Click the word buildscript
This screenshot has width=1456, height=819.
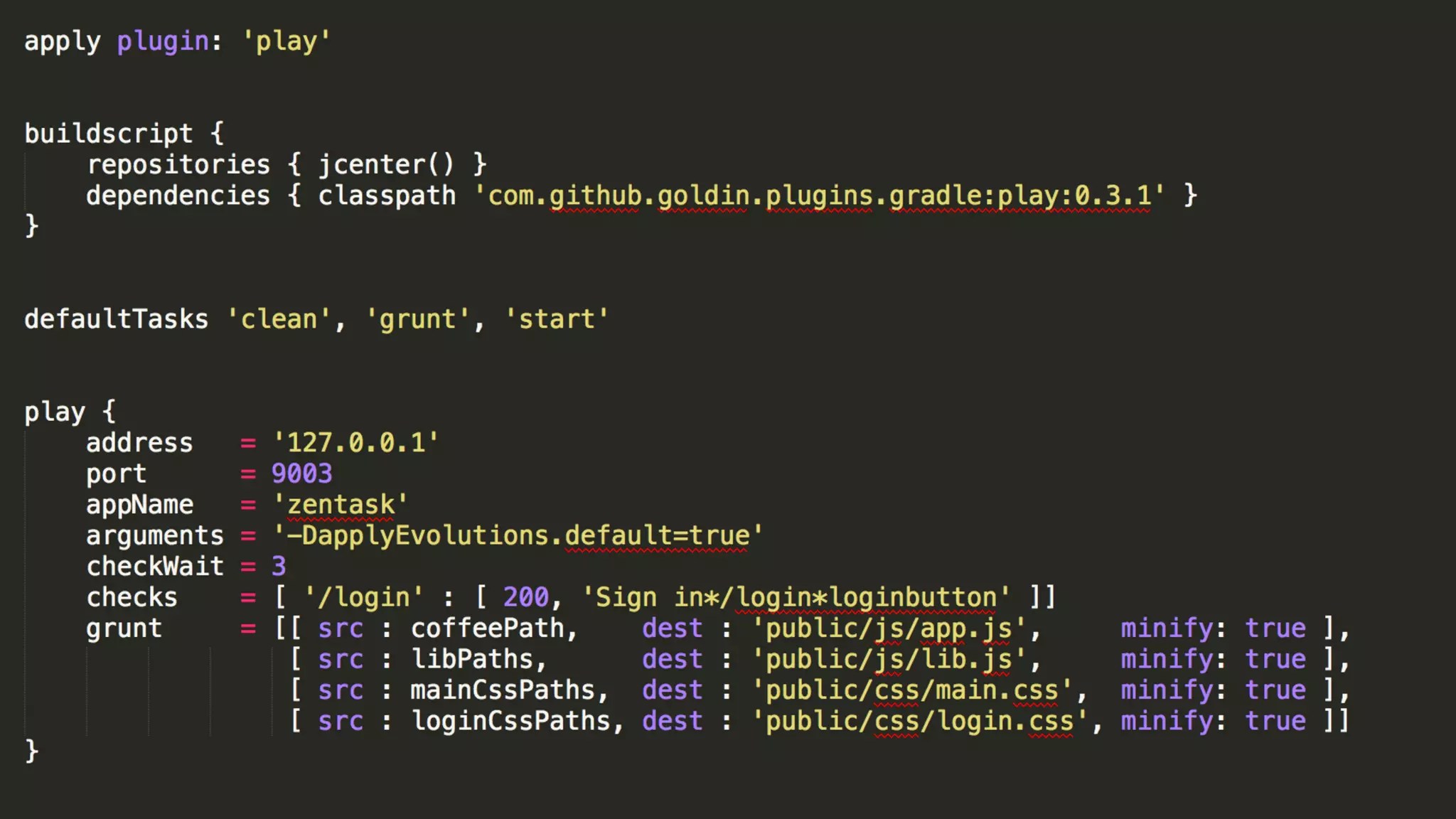108,134
